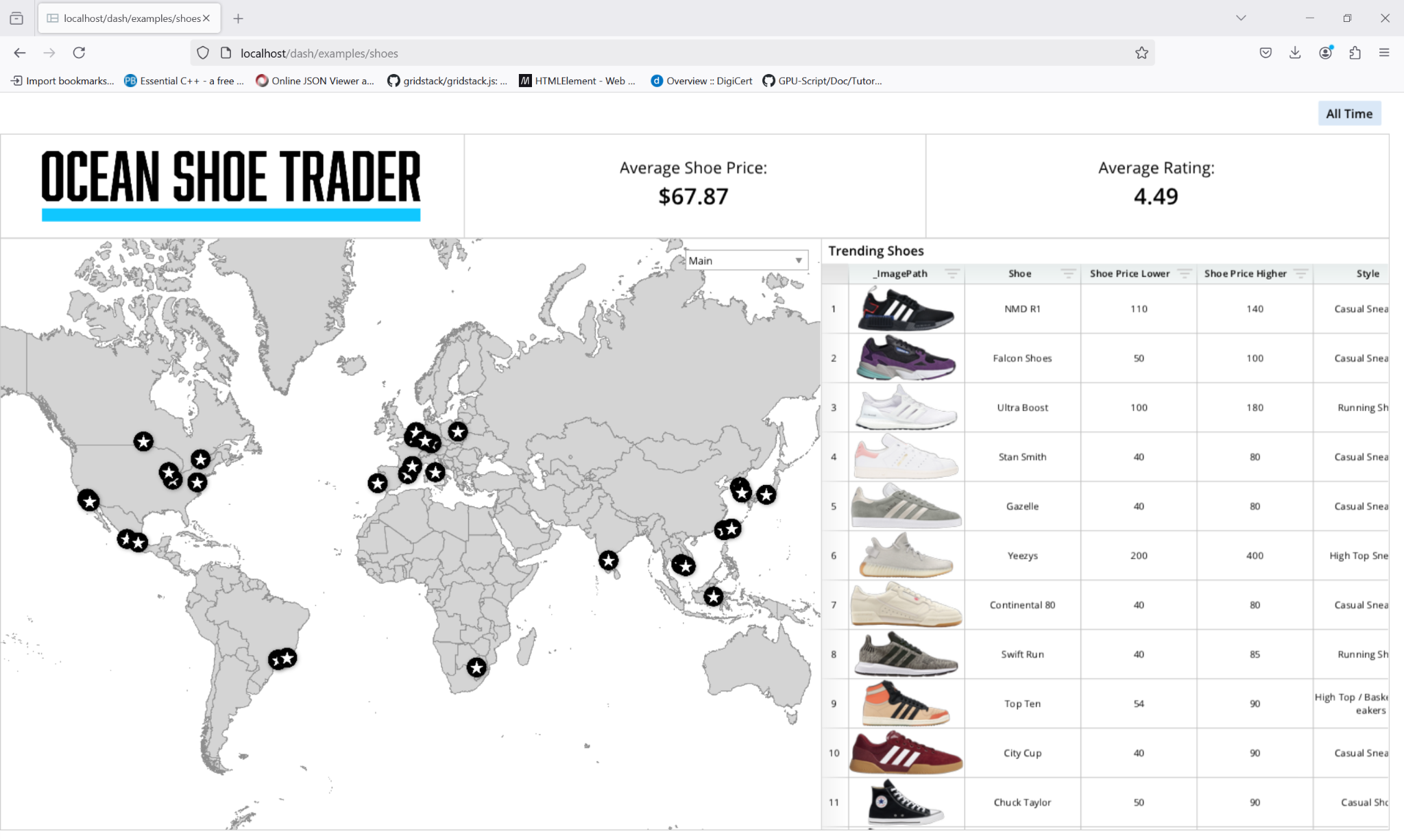This screenshot has width=1404, height=840.
Task: Click the Average Rating value 4.49
Action: coord(1156,197)
